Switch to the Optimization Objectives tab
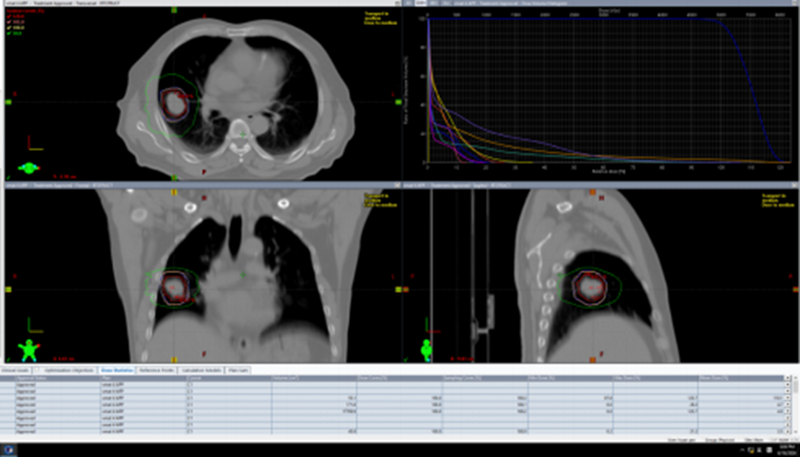The image size is (800, 457). pos(67,370)
